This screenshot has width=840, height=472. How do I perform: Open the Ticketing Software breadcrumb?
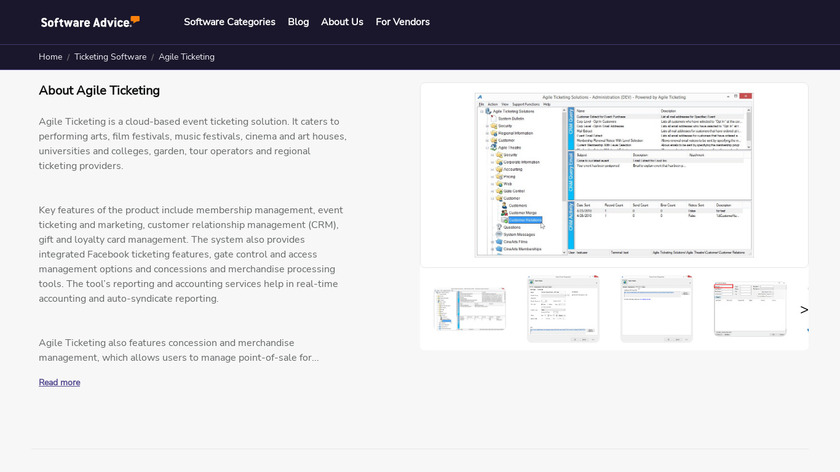[110, 57]
